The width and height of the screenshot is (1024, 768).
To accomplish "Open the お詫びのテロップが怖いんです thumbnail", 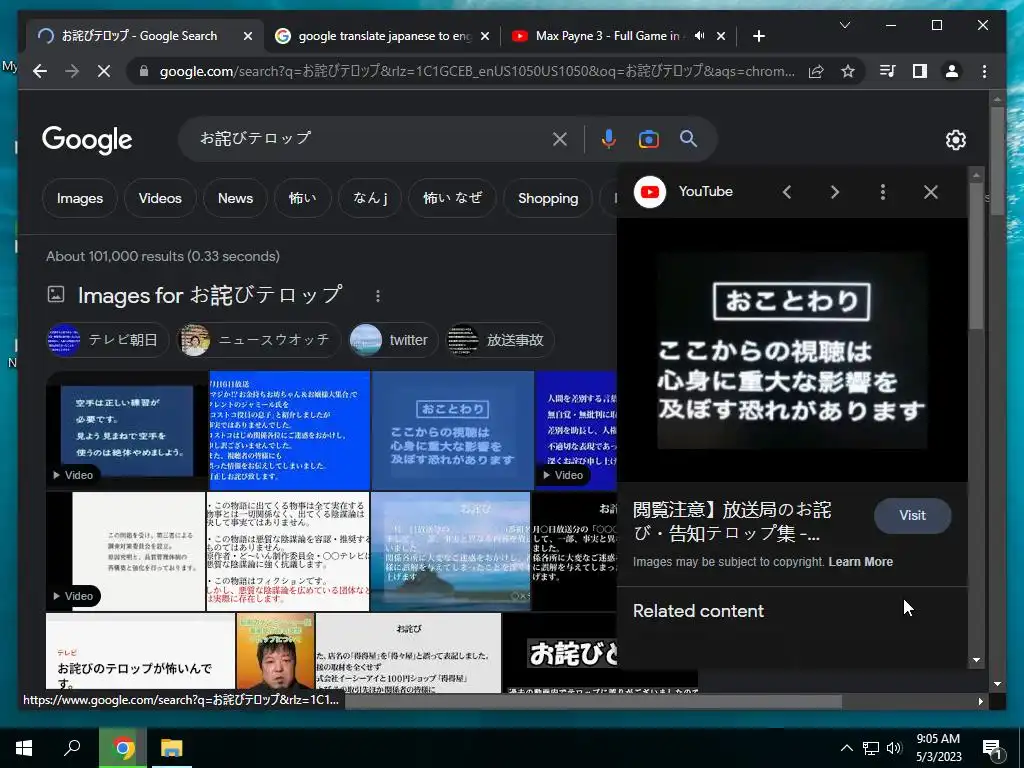I will [x=140, y=652].
